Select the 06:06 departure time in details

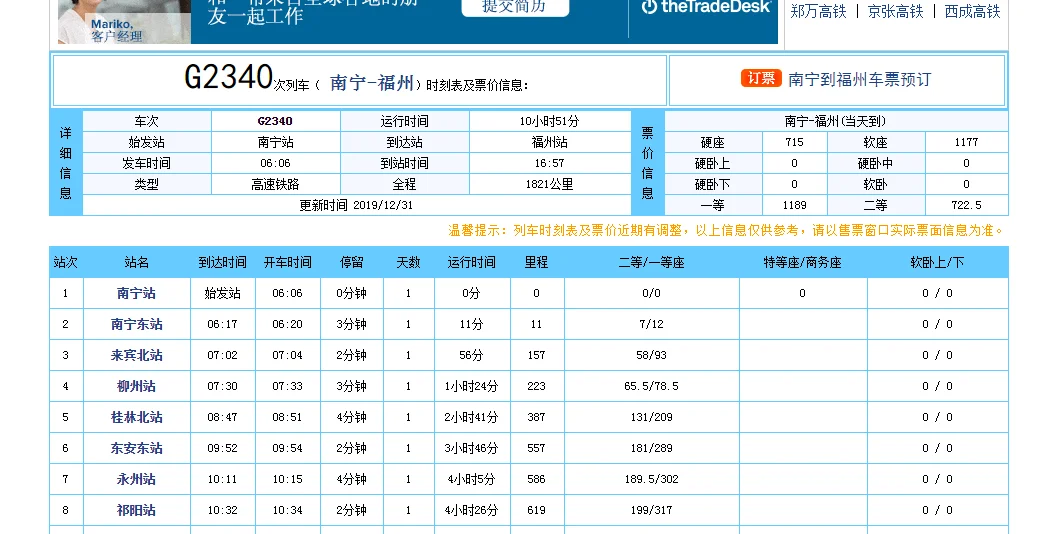[x=275, y=163]
